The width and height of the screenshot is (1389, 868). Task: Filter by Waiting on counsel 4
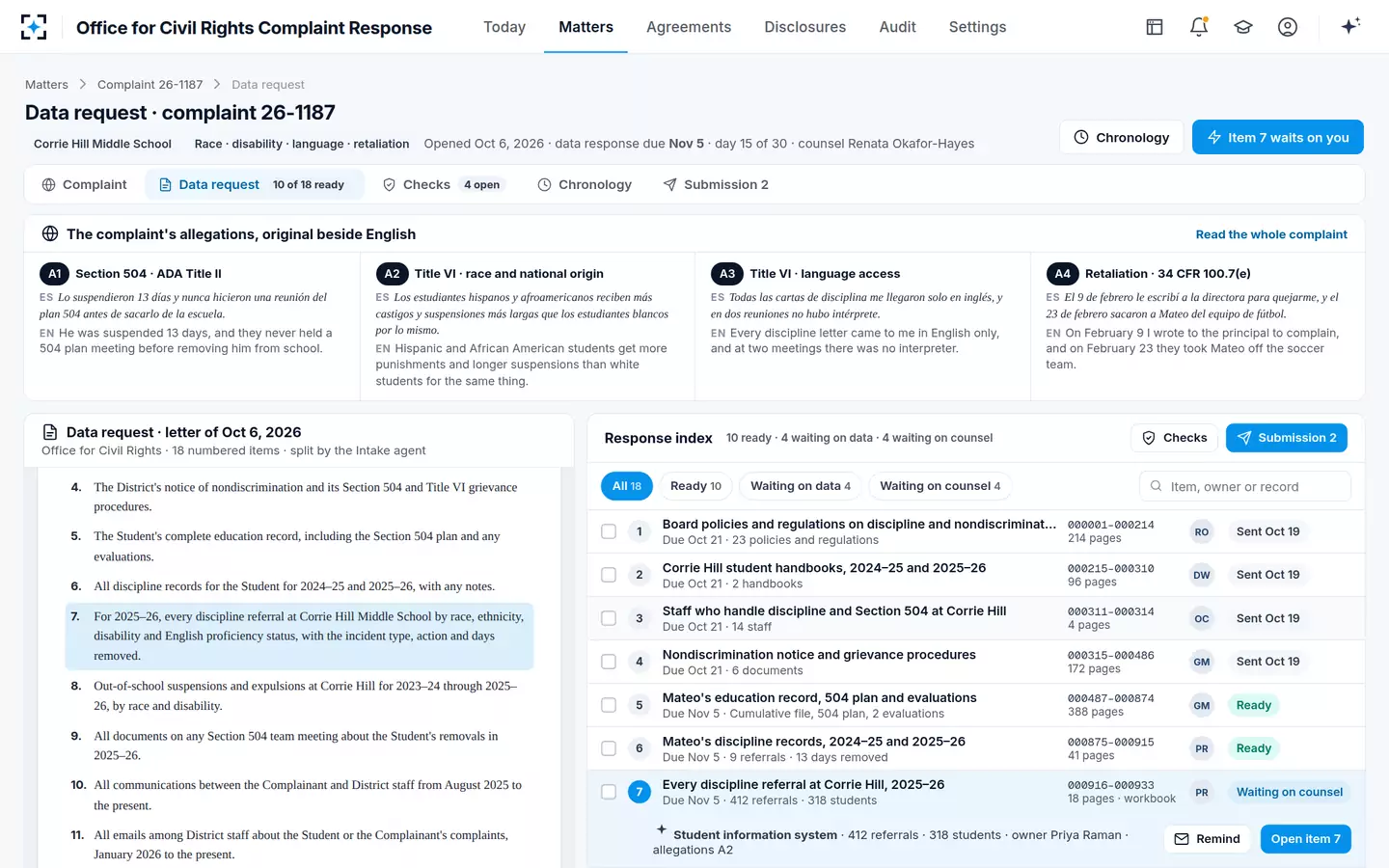[940, 486]
